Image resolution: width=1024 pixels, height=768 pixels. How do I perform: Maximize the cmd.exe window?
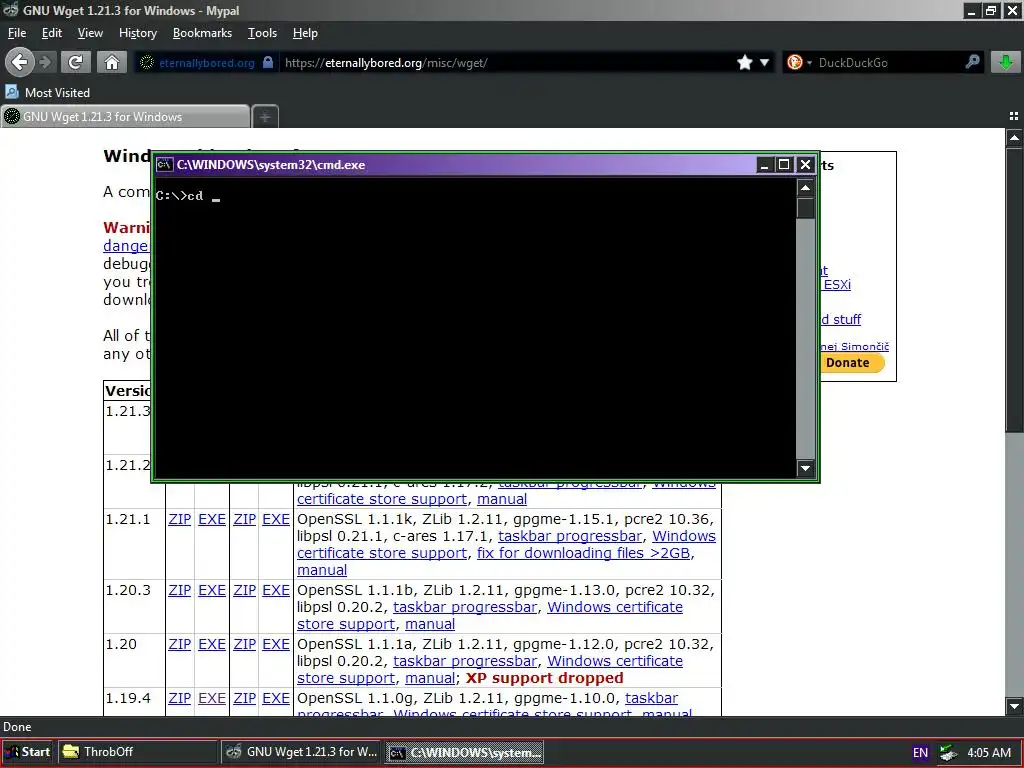coord(784,165)
